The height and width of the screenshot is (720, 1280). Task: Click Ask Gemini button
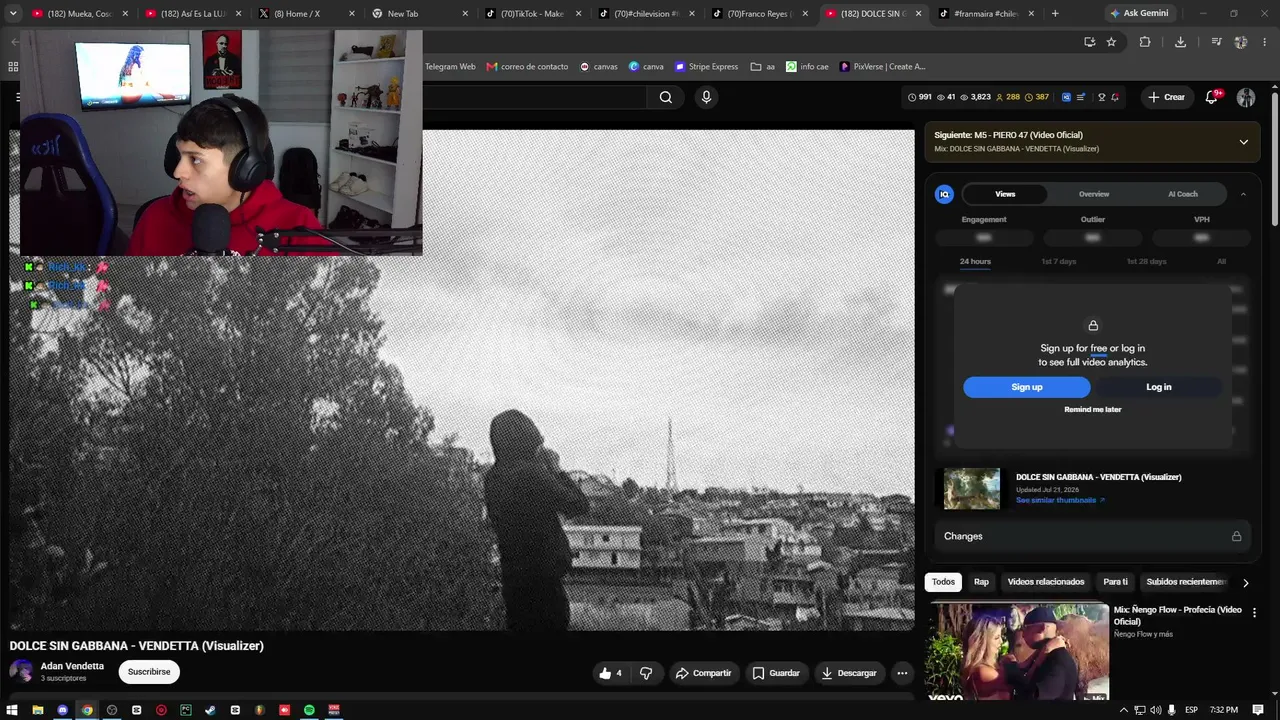click(x=1139, y=14)
